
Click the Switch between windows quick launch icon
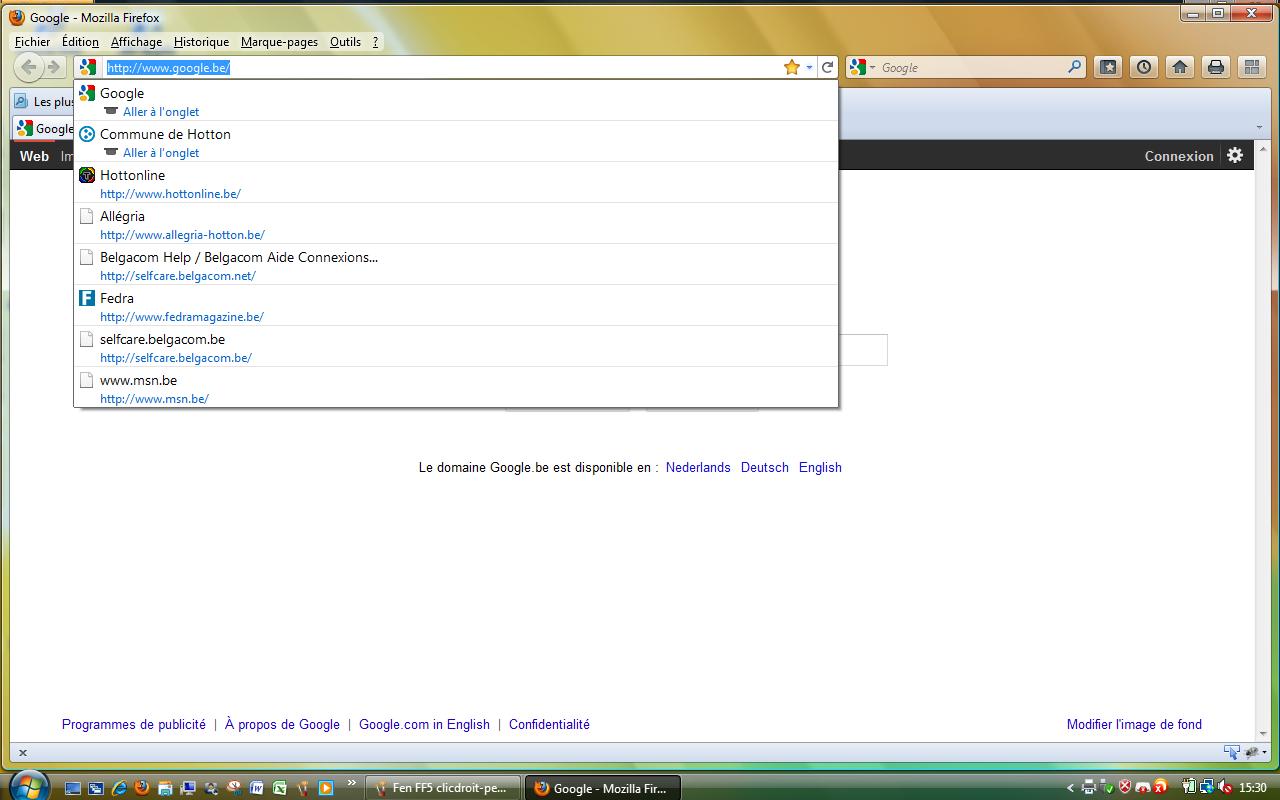pyautogui.click(x=95, y=788)
